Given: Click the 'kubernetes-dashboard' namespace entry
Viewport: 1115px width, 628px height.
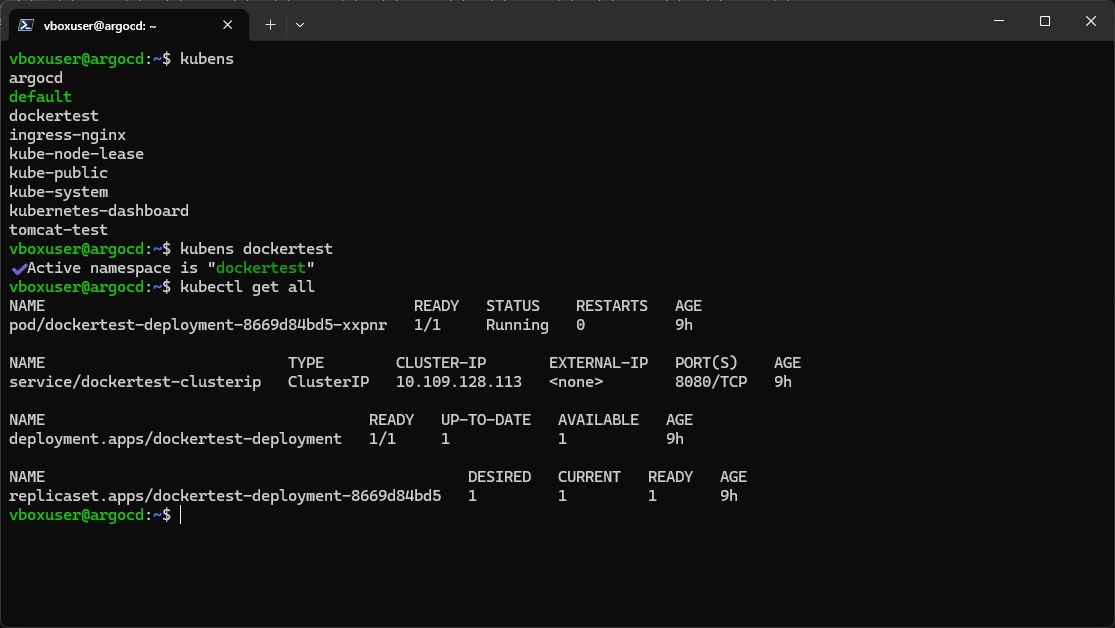Looking at the screenshot, I should pyautogui.click(x=99, y=211).
